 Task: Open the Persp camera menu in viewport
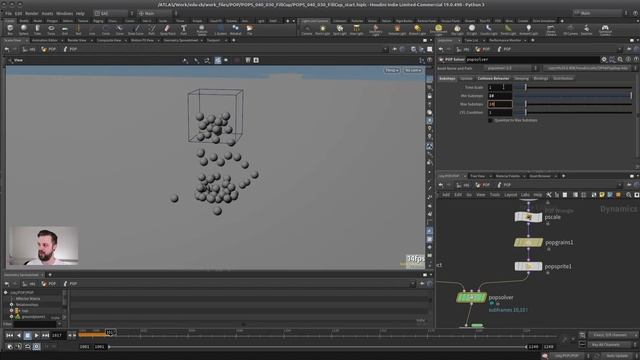(391, 70)
